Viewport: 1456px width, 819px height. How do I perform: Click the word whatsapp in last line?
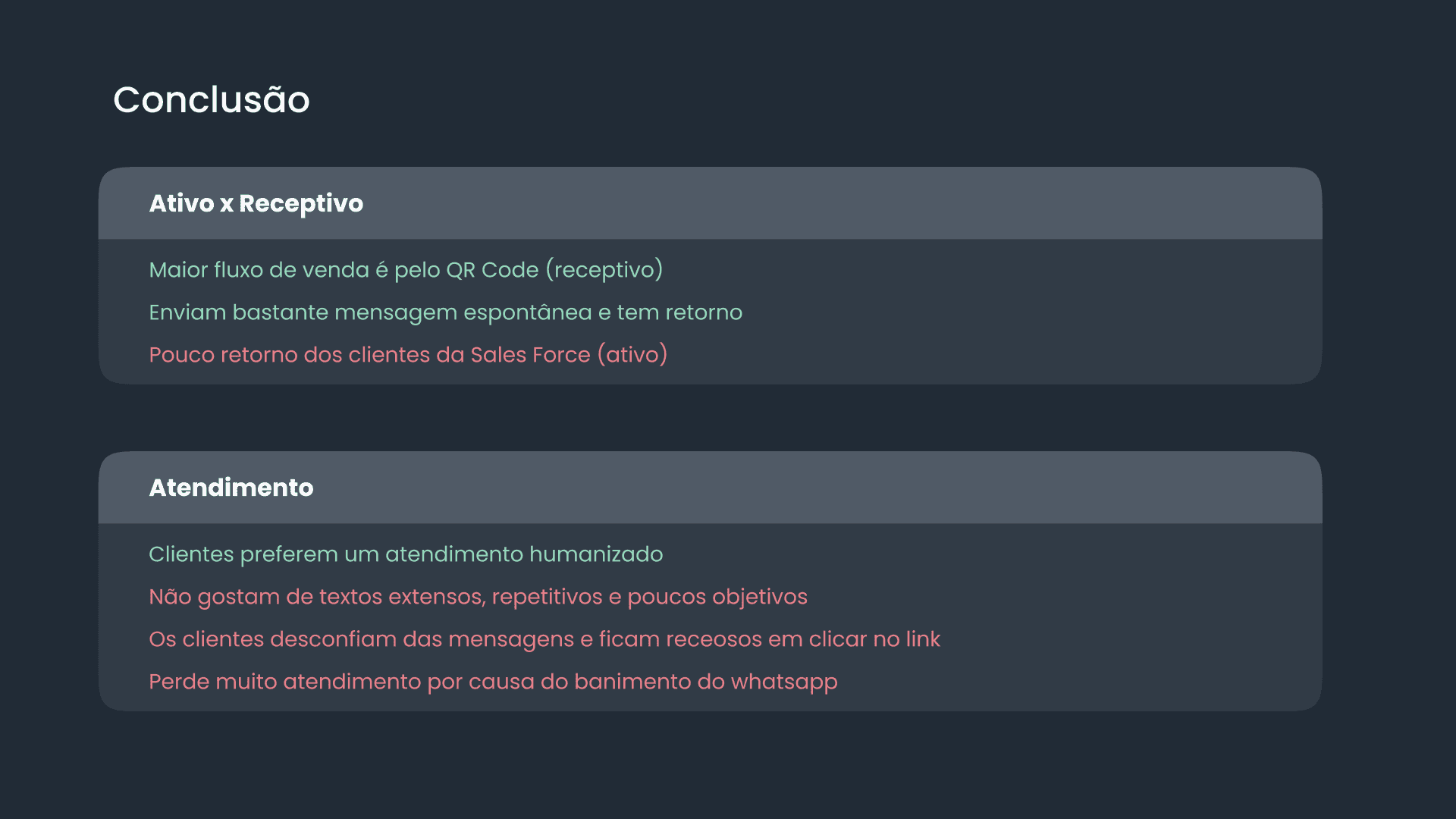pyautogui.click(x=784, y=682)
